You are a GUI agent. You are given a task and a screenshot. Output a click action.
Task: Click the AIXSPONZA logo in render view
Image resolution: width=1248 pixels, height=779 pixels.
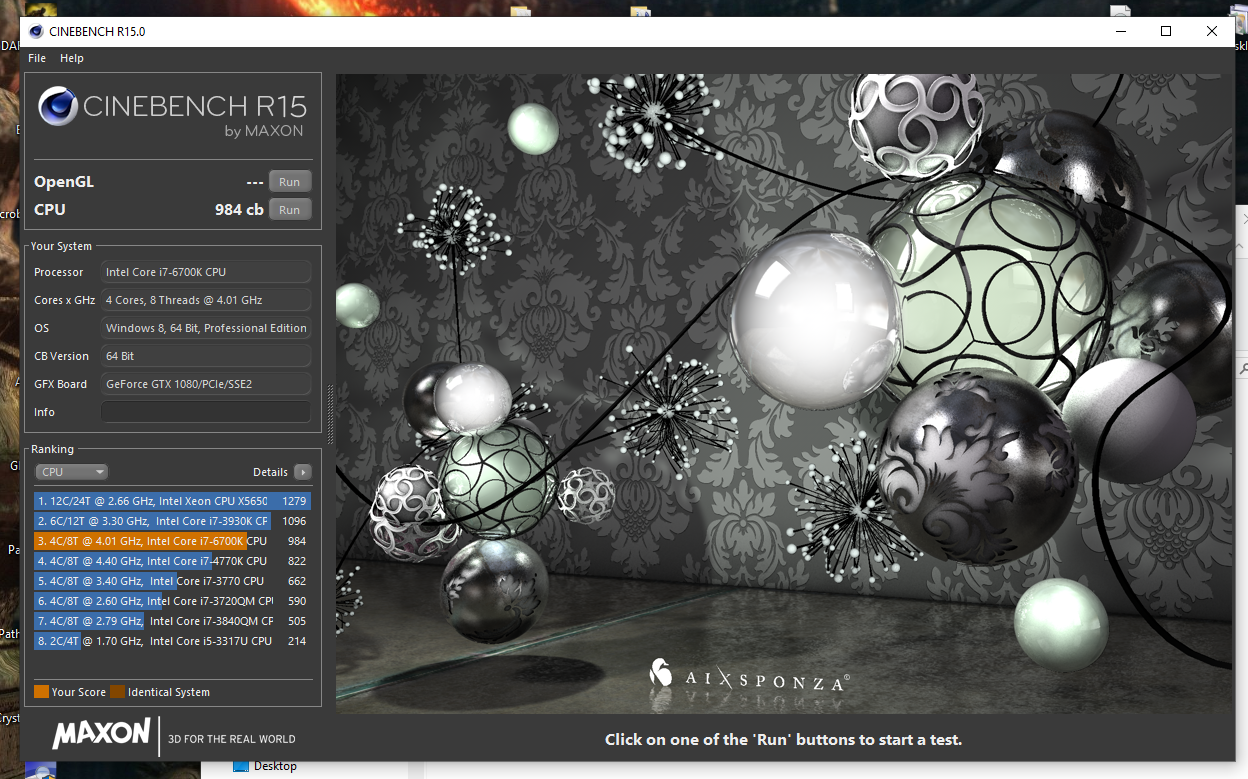coord(749,677)
